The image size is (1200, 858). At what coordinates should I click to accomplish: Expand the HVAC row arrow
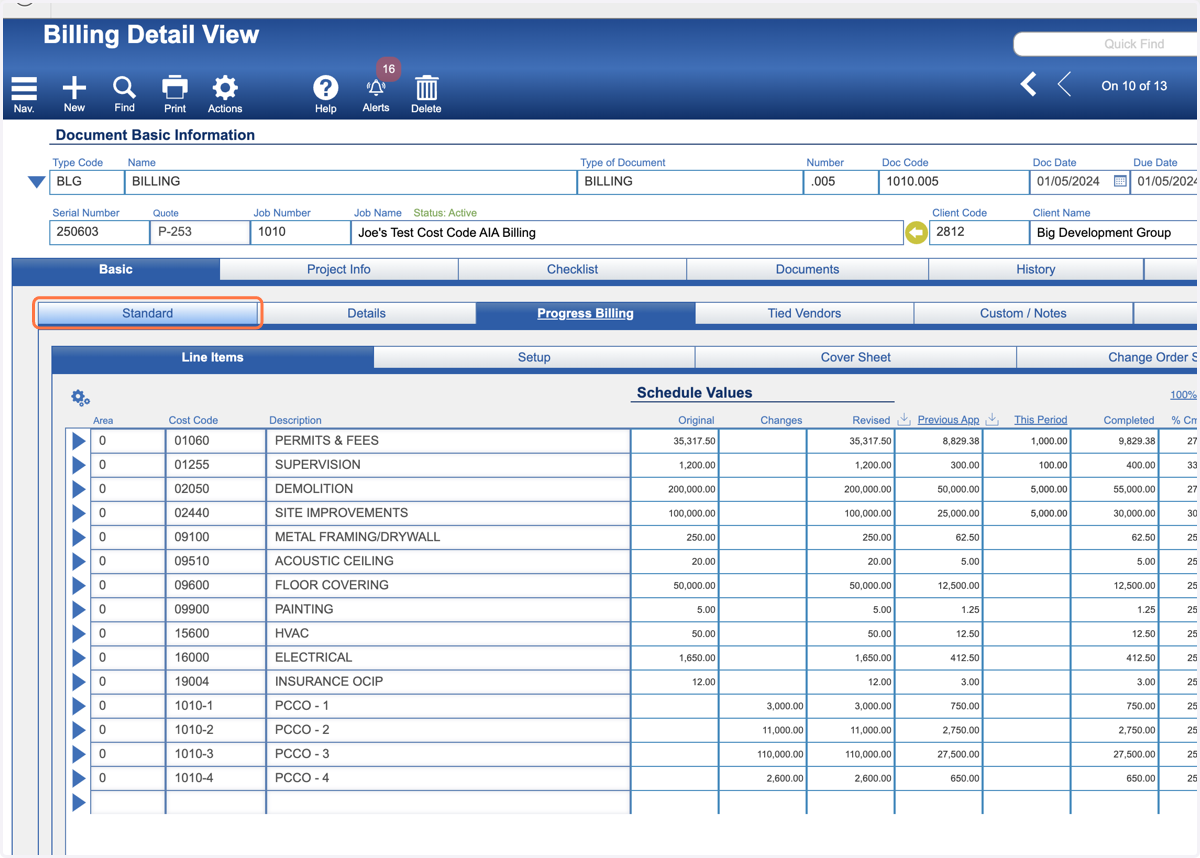[79, 633]
